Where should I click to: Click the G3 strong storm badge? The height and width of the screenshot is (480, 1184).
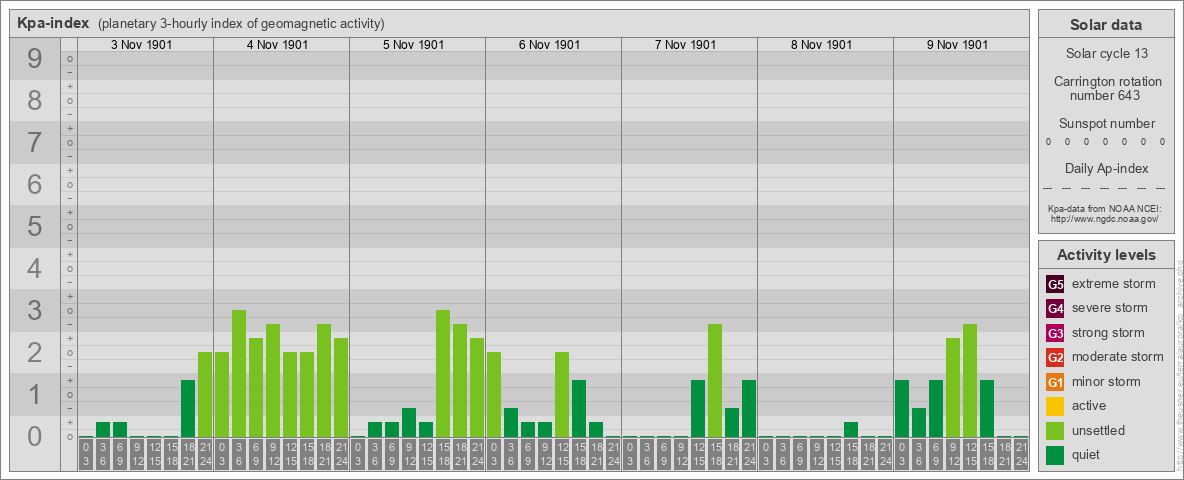point(1055,333)
